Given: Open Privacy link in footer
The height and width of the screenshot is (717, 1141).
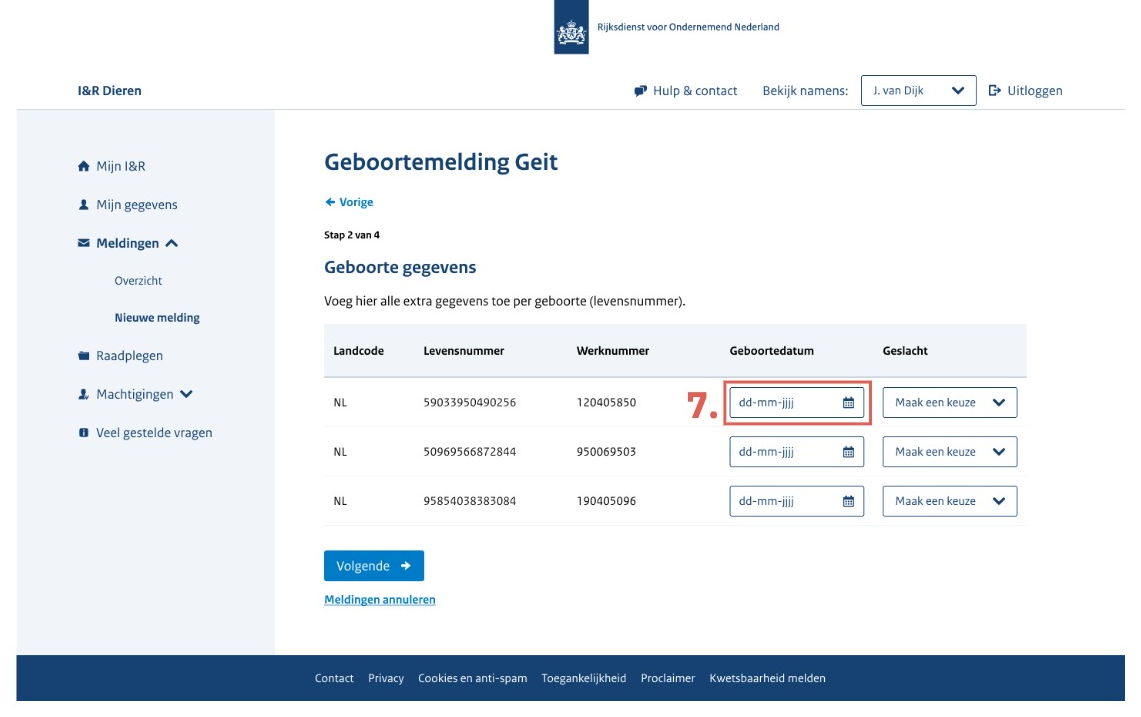Looking at the screenshot, I should pos(386,678).
